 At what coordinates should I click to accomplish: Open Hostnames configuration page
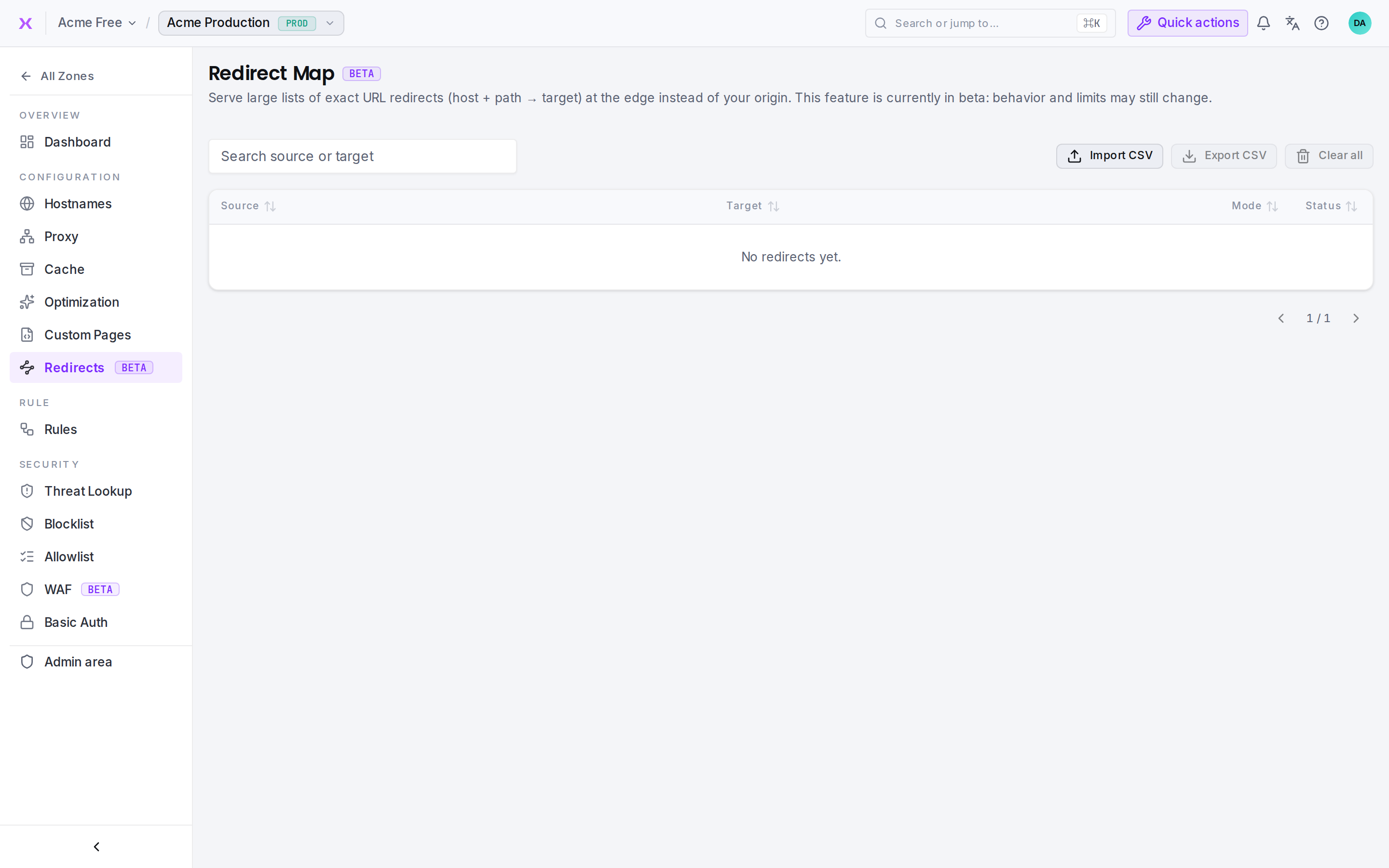click(x=96, y=204)
